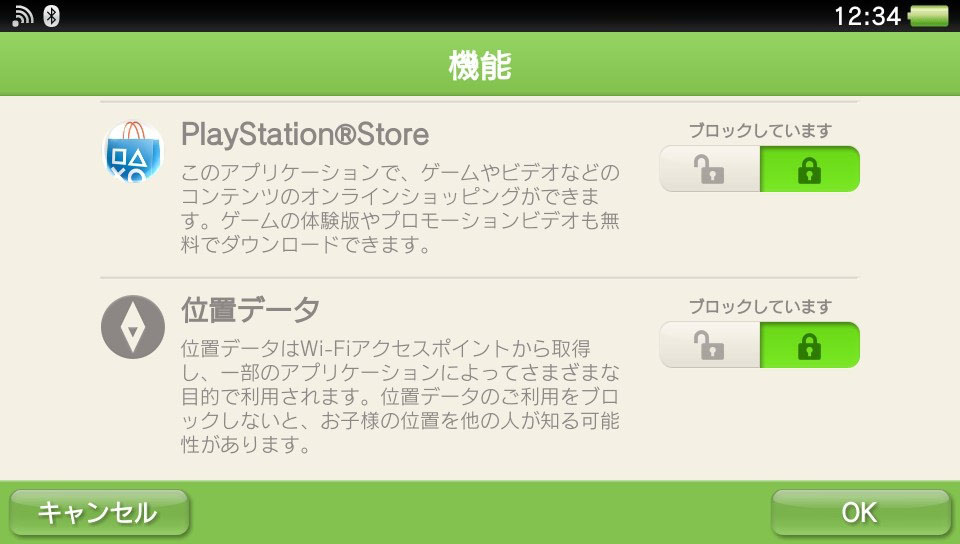Viewport: 960px width, 544px height.
Task: Click the 位置データ description paragraph
Action: [x=400, y=397]
